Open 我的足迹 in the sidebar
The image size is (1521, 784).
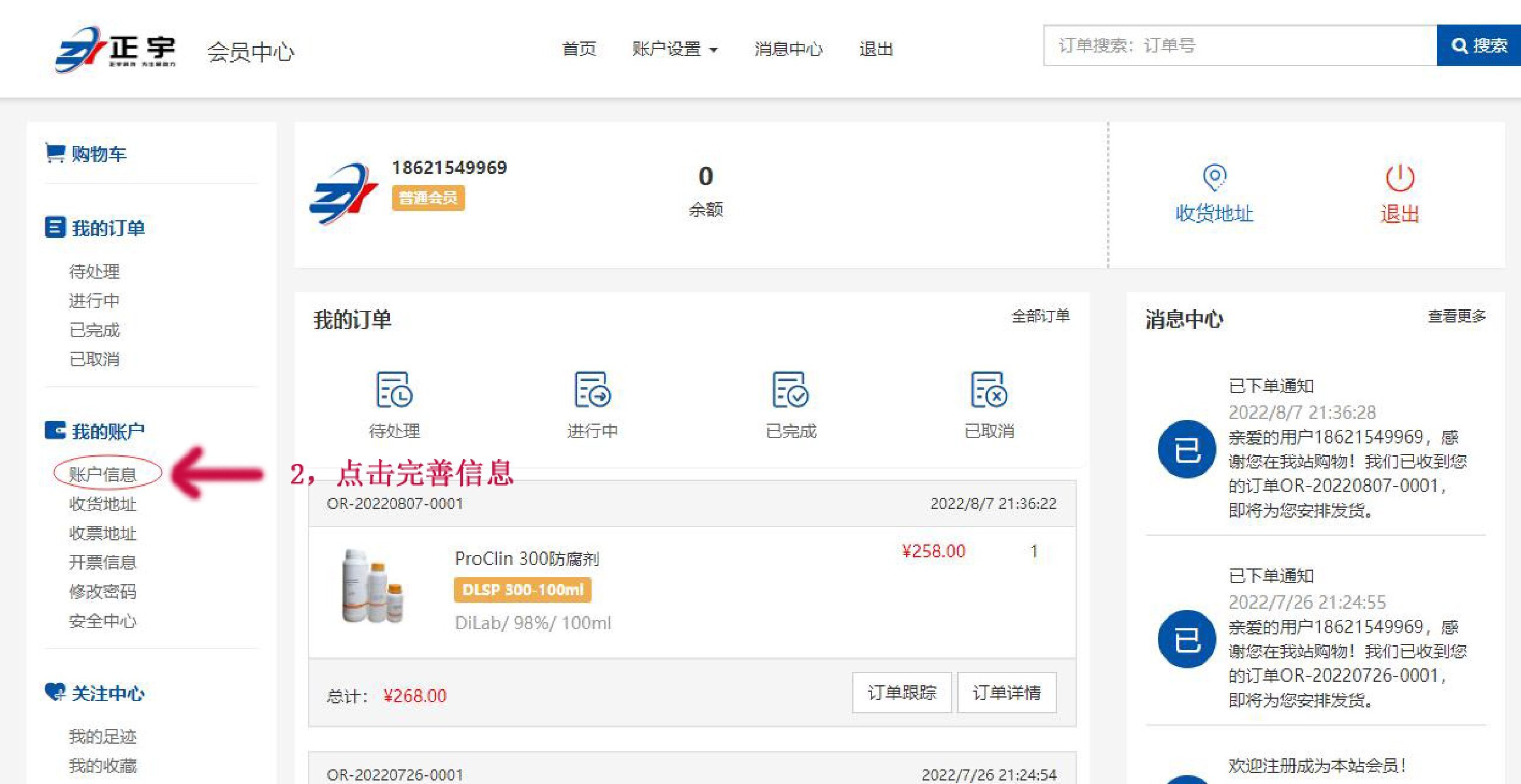[103, 736]
